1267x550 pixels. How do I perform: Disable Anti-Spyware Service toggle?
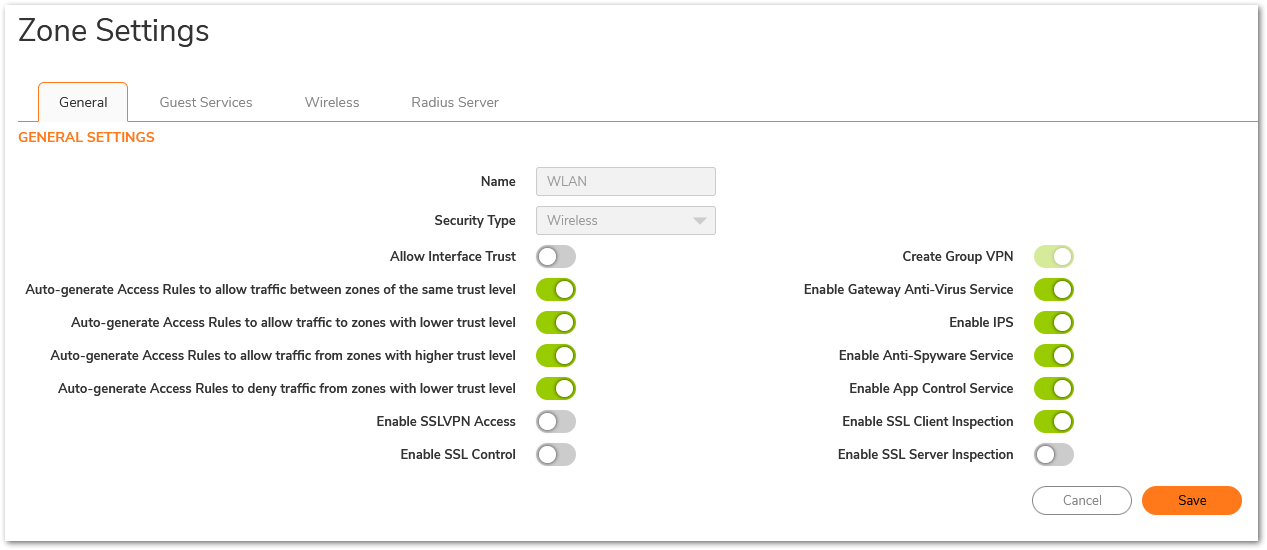1053,356
